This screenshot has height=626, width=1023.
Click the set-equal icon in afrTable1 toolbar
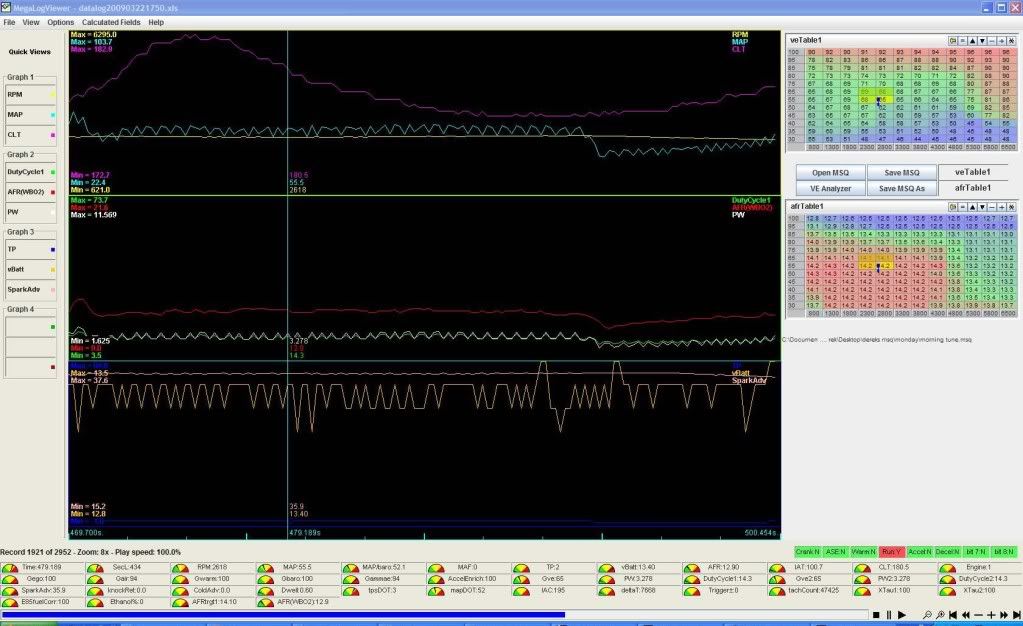coord(962,206)
